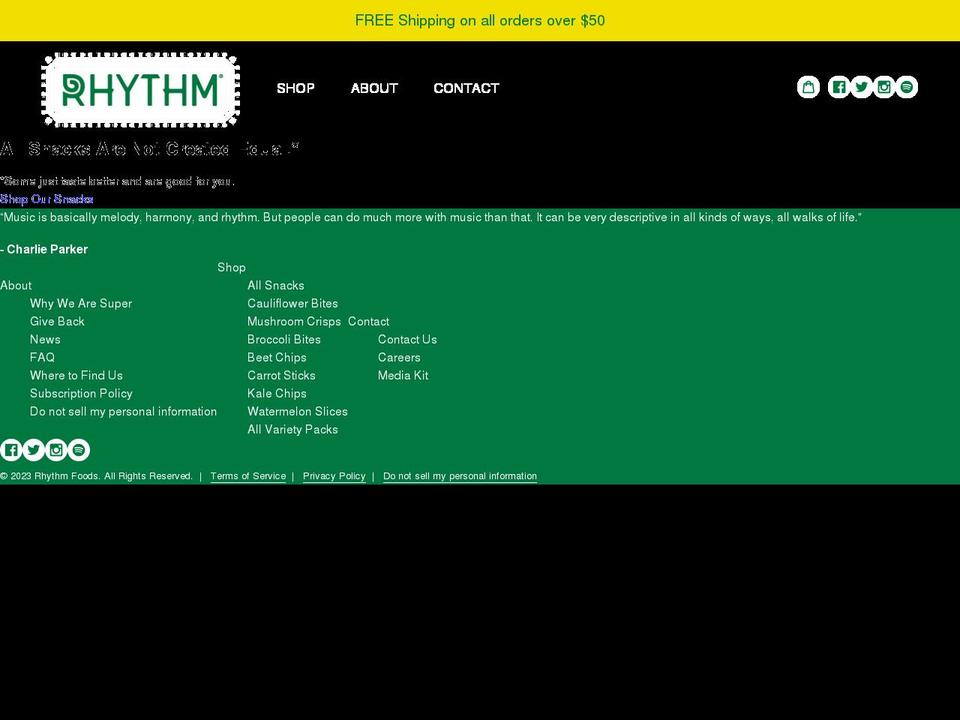The width and height of the screenshot is (960, 720).
Task: Open the Spotify icon in the header
Action: tap(907, 87)
